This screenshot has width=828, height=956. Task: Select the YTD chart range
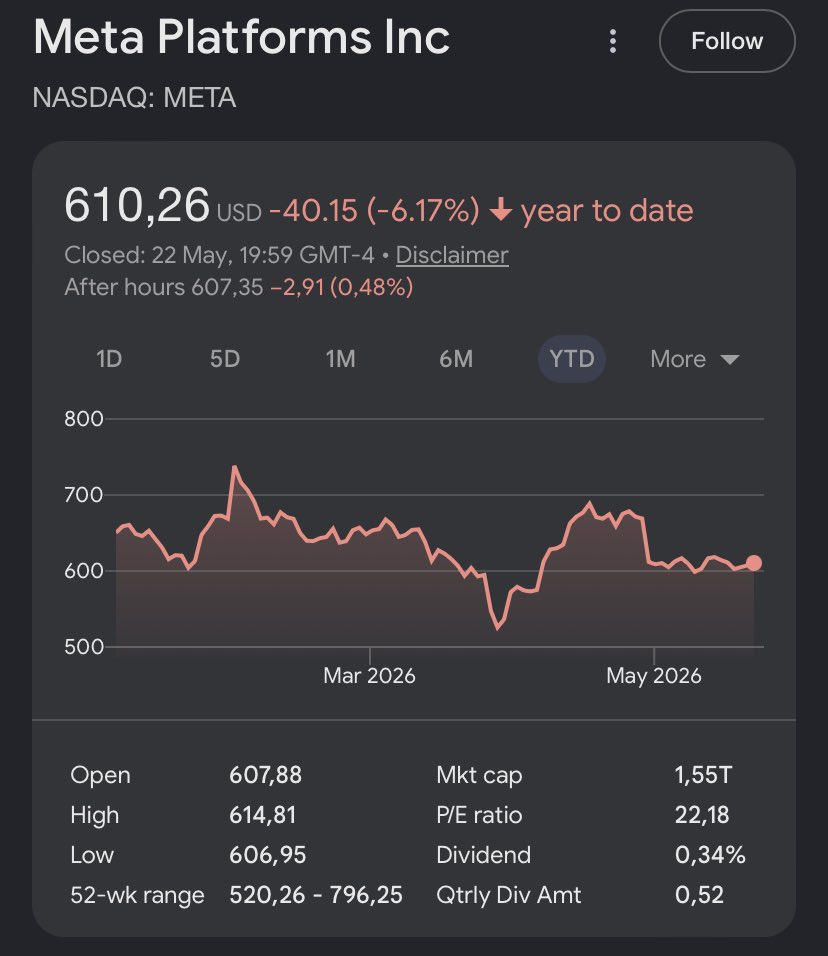[571, 358]
